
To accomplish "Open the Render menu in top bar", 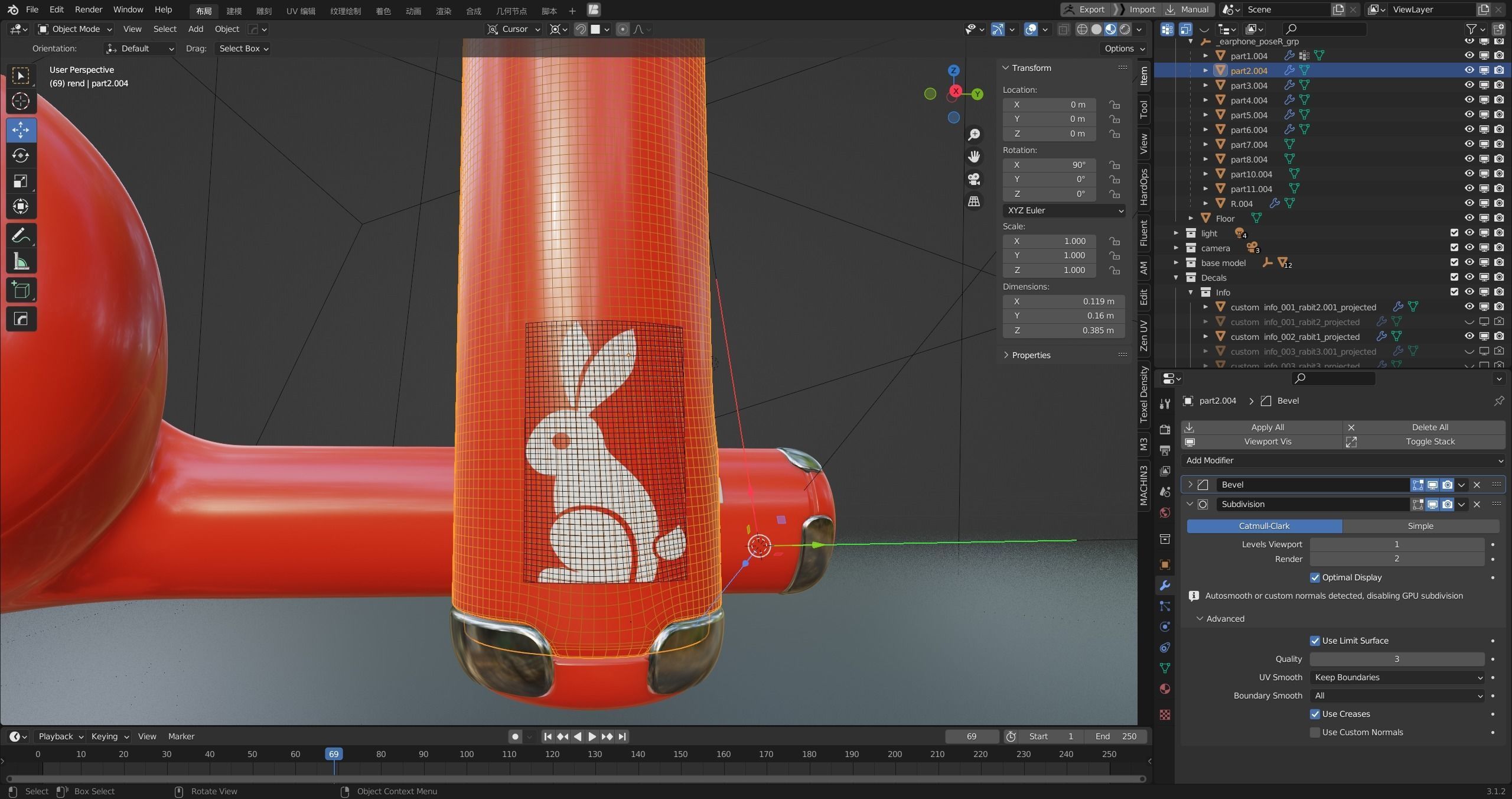I will [88, 9].
